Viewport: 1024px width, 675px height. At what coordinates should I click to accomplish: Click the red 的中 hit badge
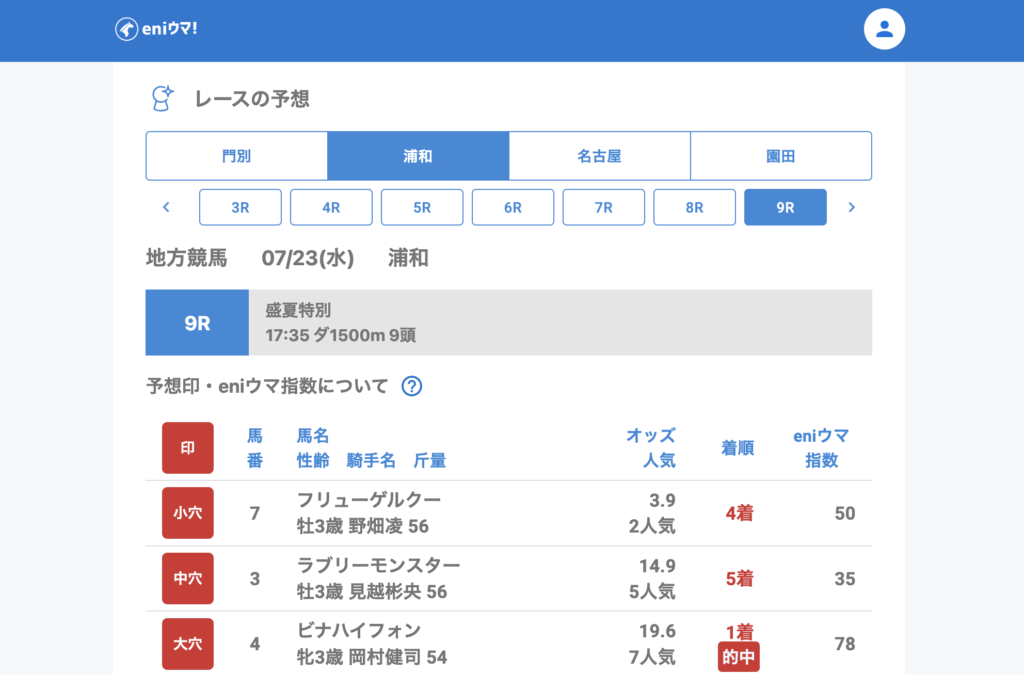point(738,657)
